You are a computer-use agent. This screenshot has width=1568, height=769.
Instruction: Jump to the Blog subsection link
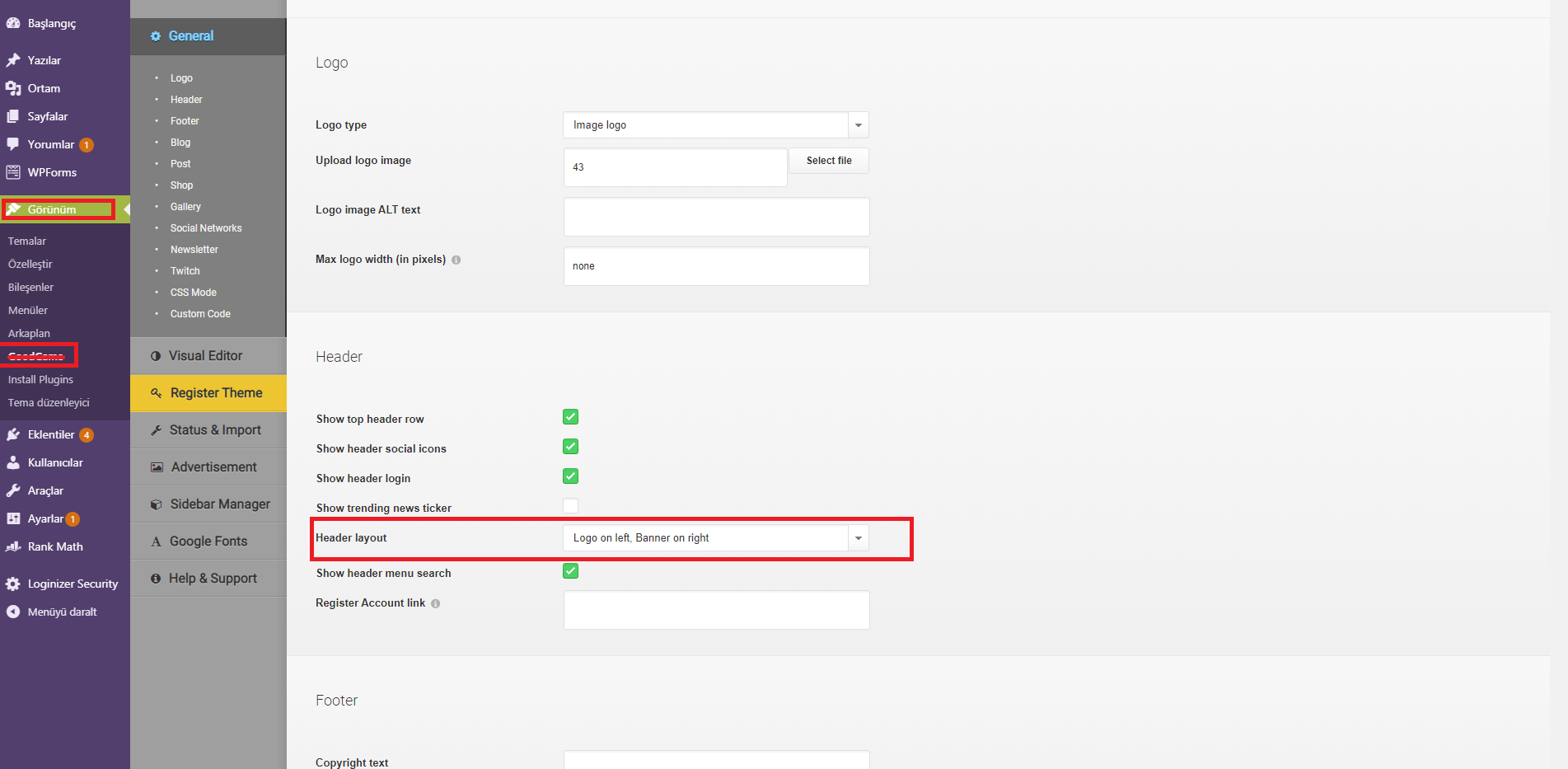[180, 143]
